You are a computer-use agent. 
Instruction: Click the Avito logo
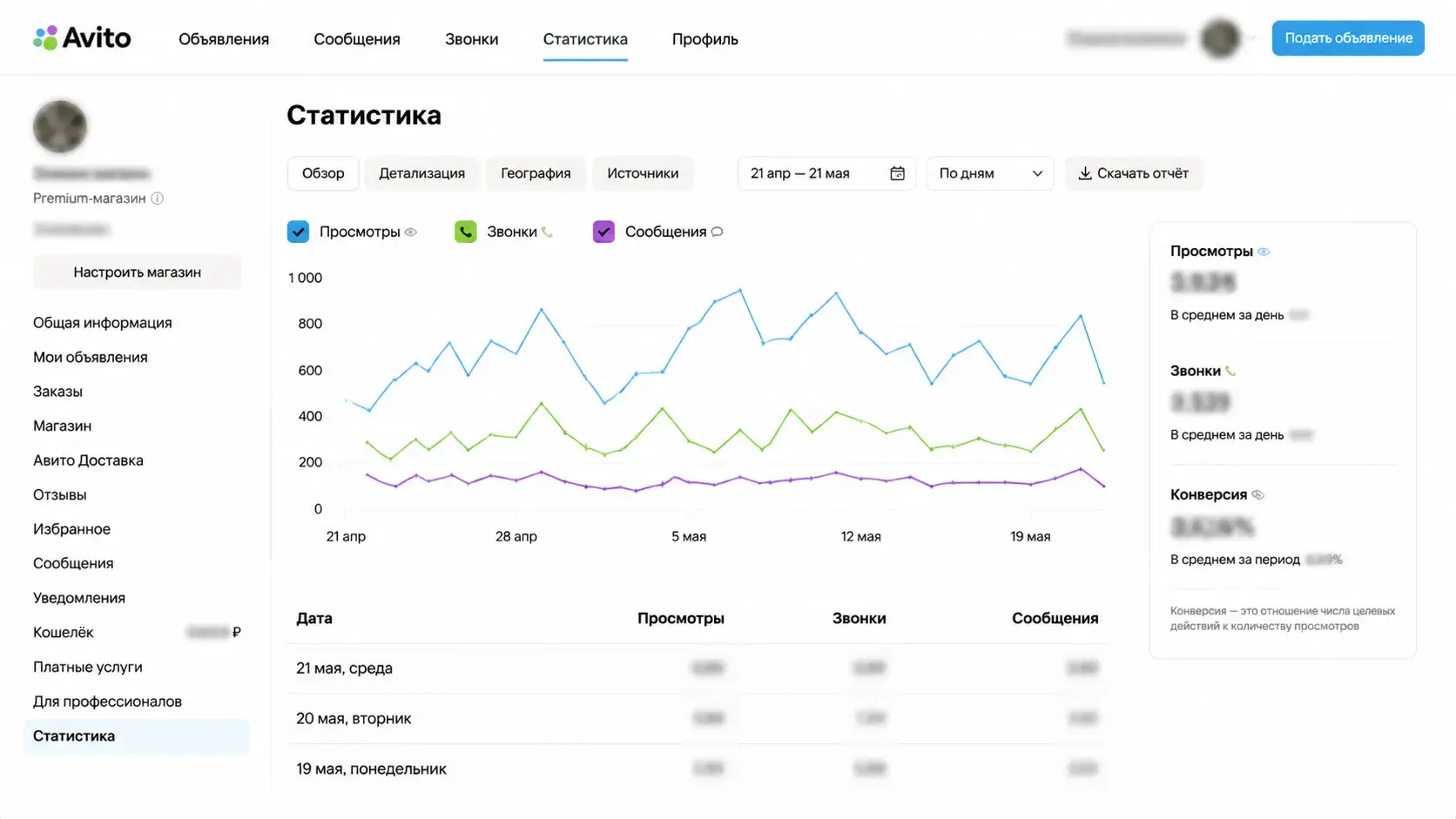82,37
